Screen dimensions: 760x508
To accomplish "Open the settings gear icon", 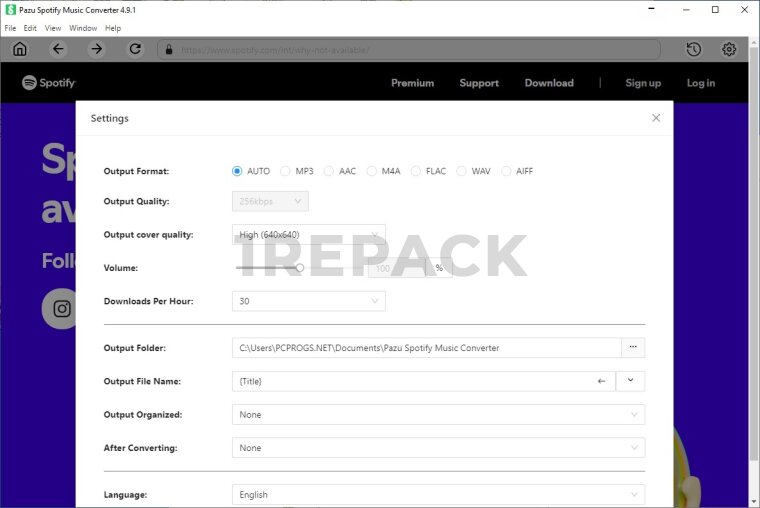I will click(x=729, y=49).
